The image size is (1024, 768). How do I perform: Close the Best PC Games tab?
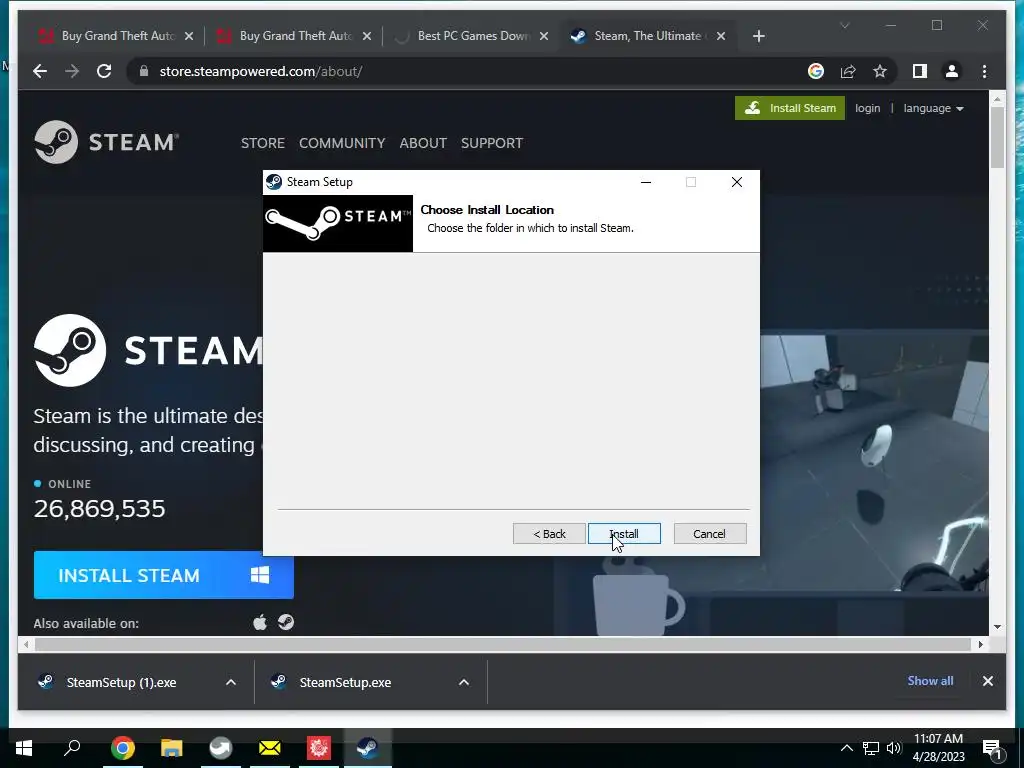pyautogui.click(x=543, y=36)
